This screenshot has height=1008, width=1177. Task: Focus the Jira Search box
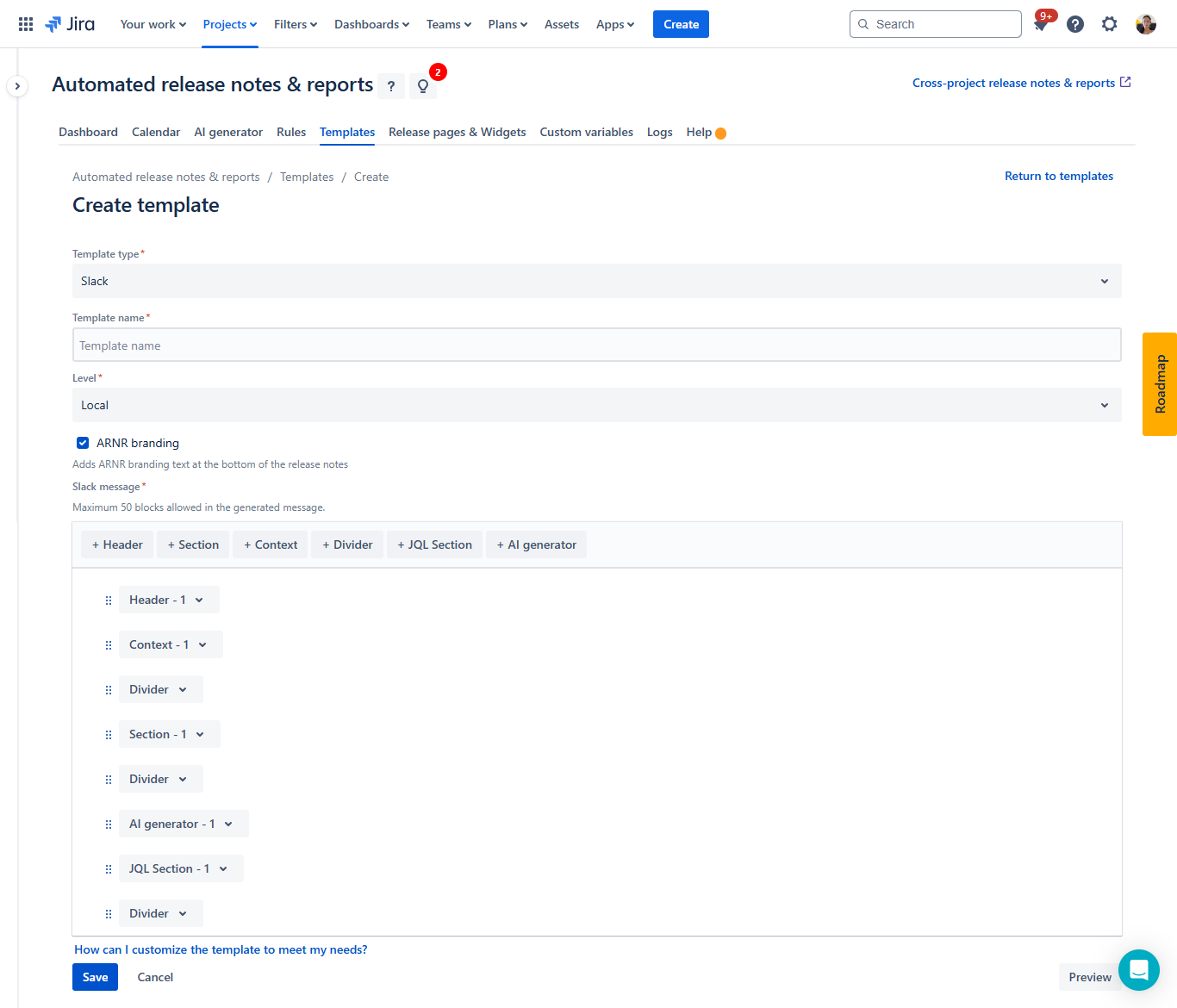pyautogui.click(x=936, y=24)
